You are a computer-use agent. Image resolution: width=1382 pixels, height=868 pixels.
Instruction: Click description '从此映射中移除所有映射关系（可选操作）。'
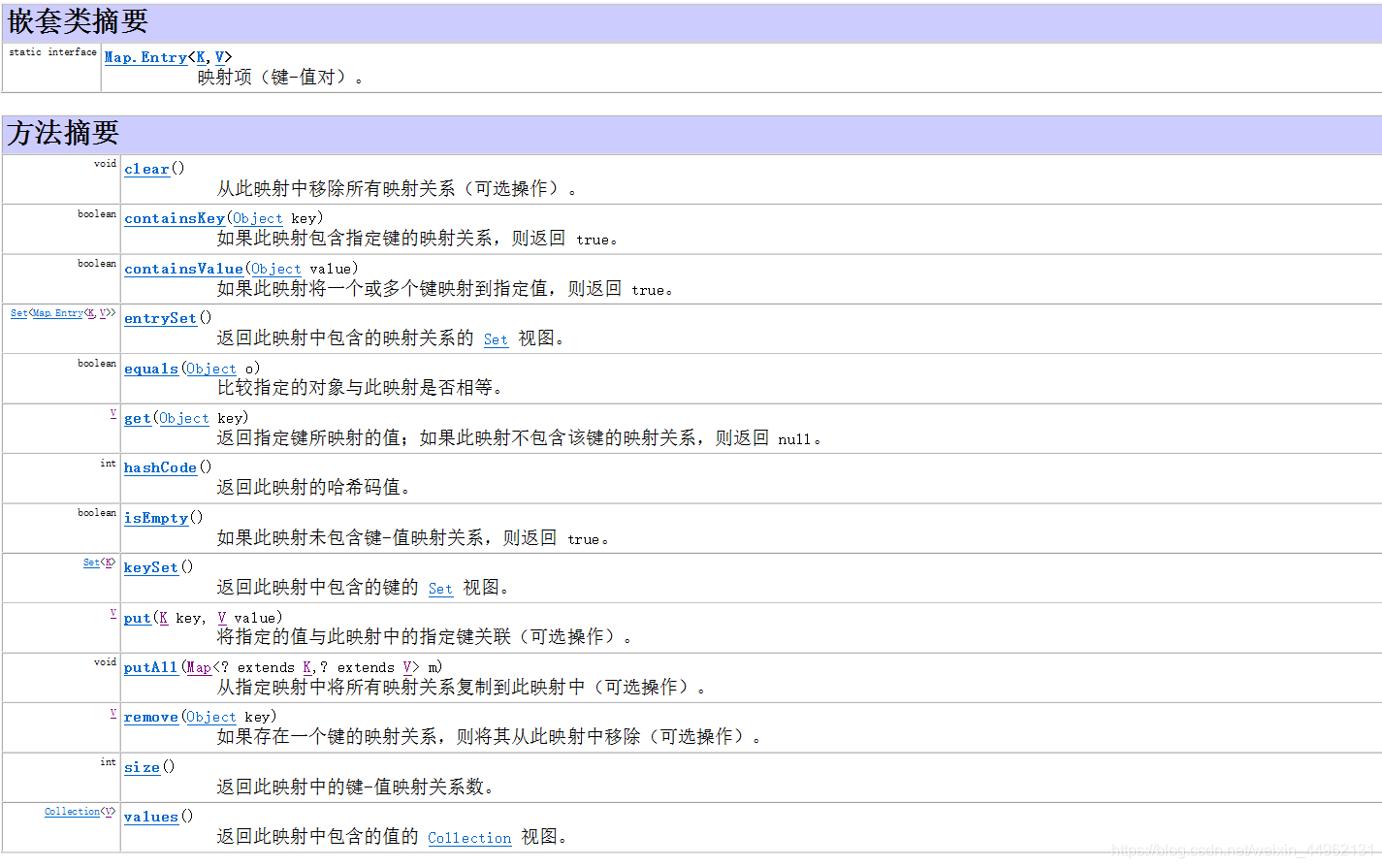point(397,188)
